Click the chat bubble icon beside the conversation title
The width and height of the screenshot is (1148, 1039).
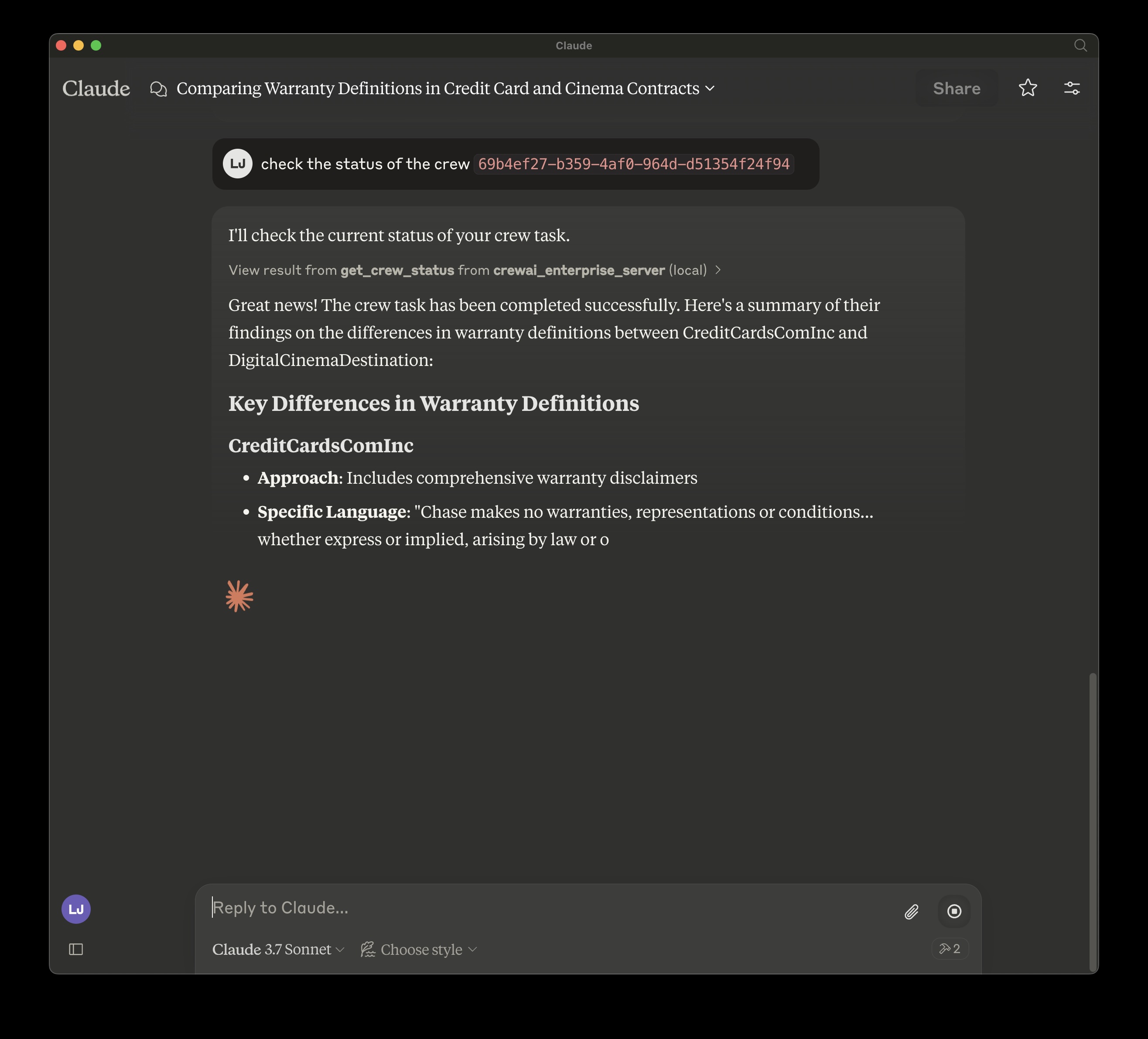point(158,89)
